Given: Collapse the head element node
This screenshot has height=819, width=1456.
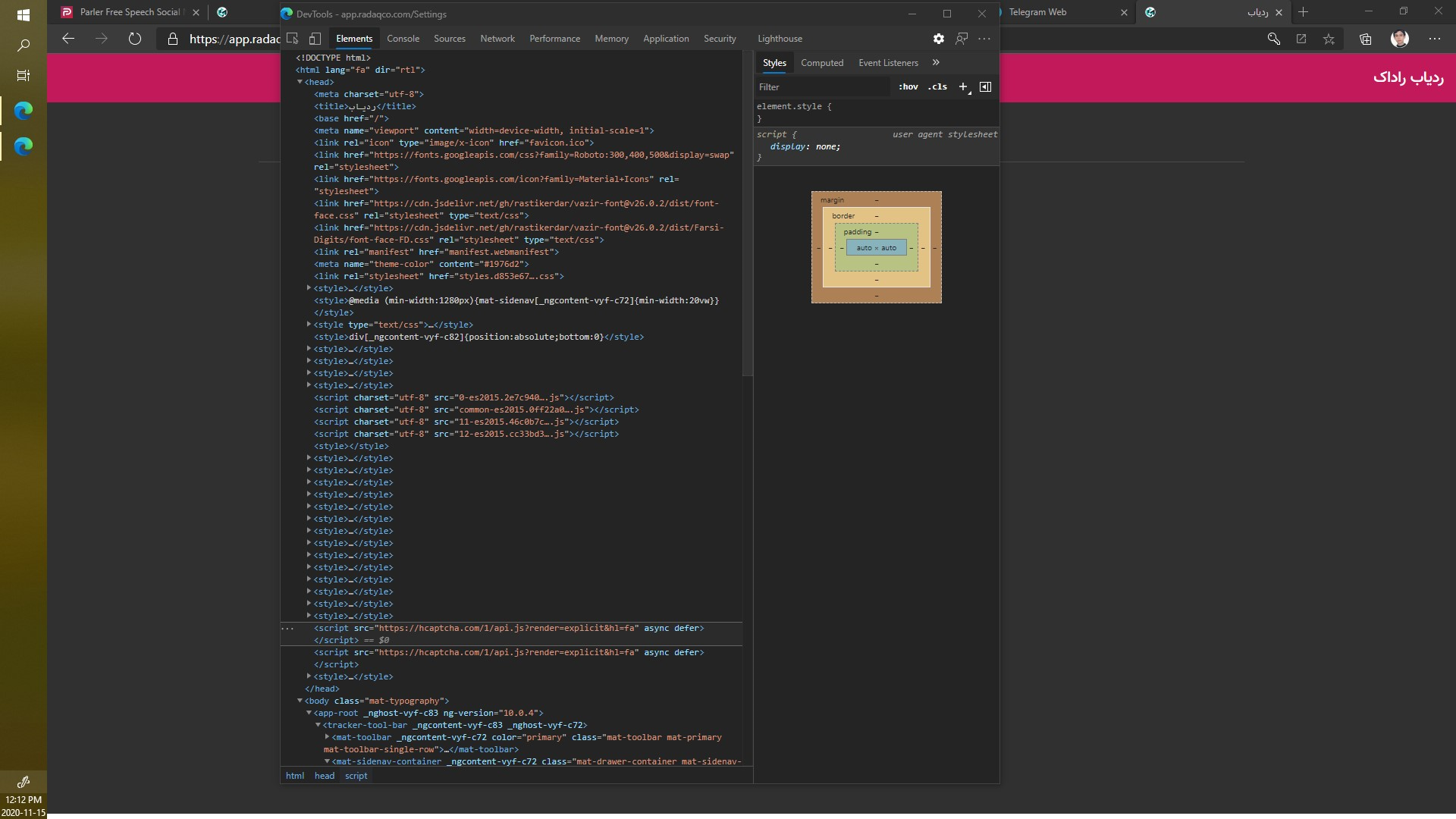Looking at the screenshot, I should tap(300, 82).
